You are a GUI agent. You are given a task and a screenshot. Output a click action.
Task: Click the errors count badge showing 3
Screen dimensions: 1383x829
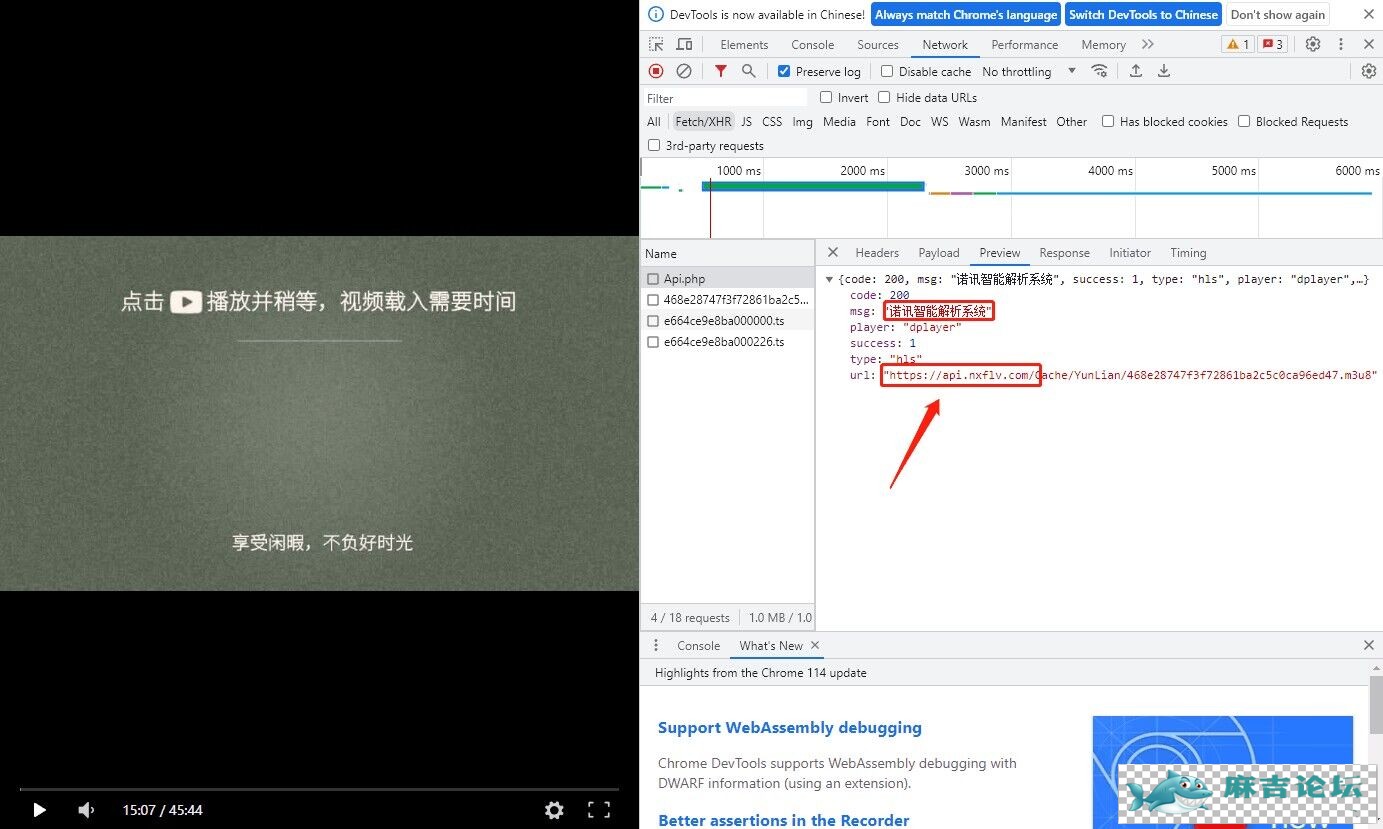coord(1272,44)
